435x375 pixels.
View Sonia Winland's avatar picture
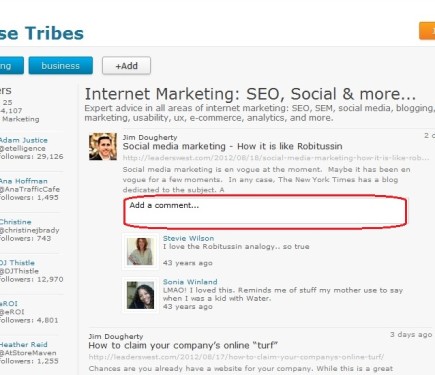(x=140, y=295)
